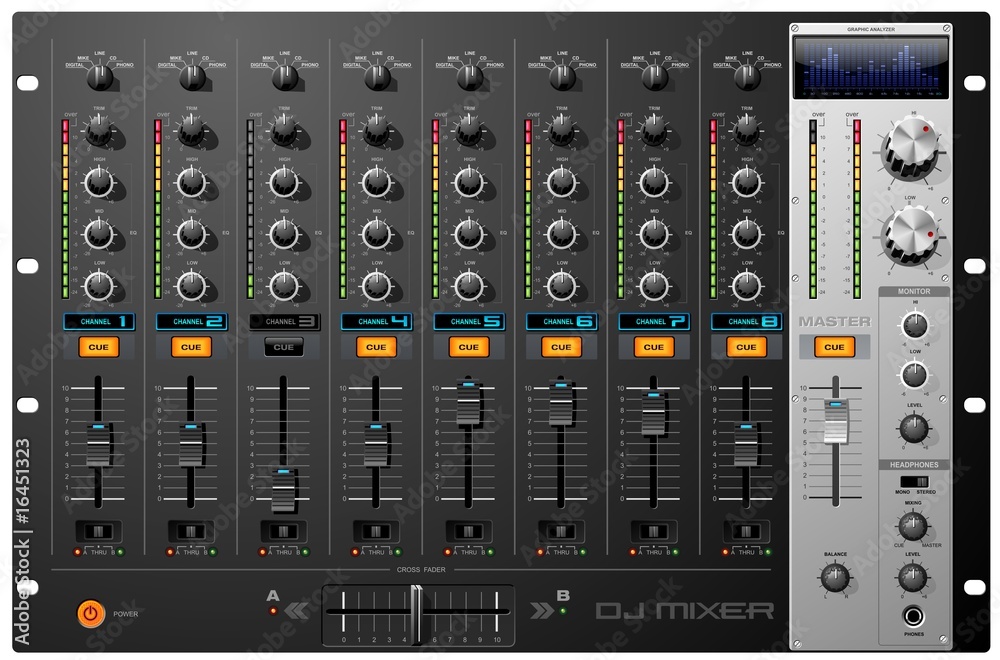Image resolution: width=1000 pixels, height=660 pixels.
Task: Click Channel 3 TRIM knob
Action: [284, 131]
